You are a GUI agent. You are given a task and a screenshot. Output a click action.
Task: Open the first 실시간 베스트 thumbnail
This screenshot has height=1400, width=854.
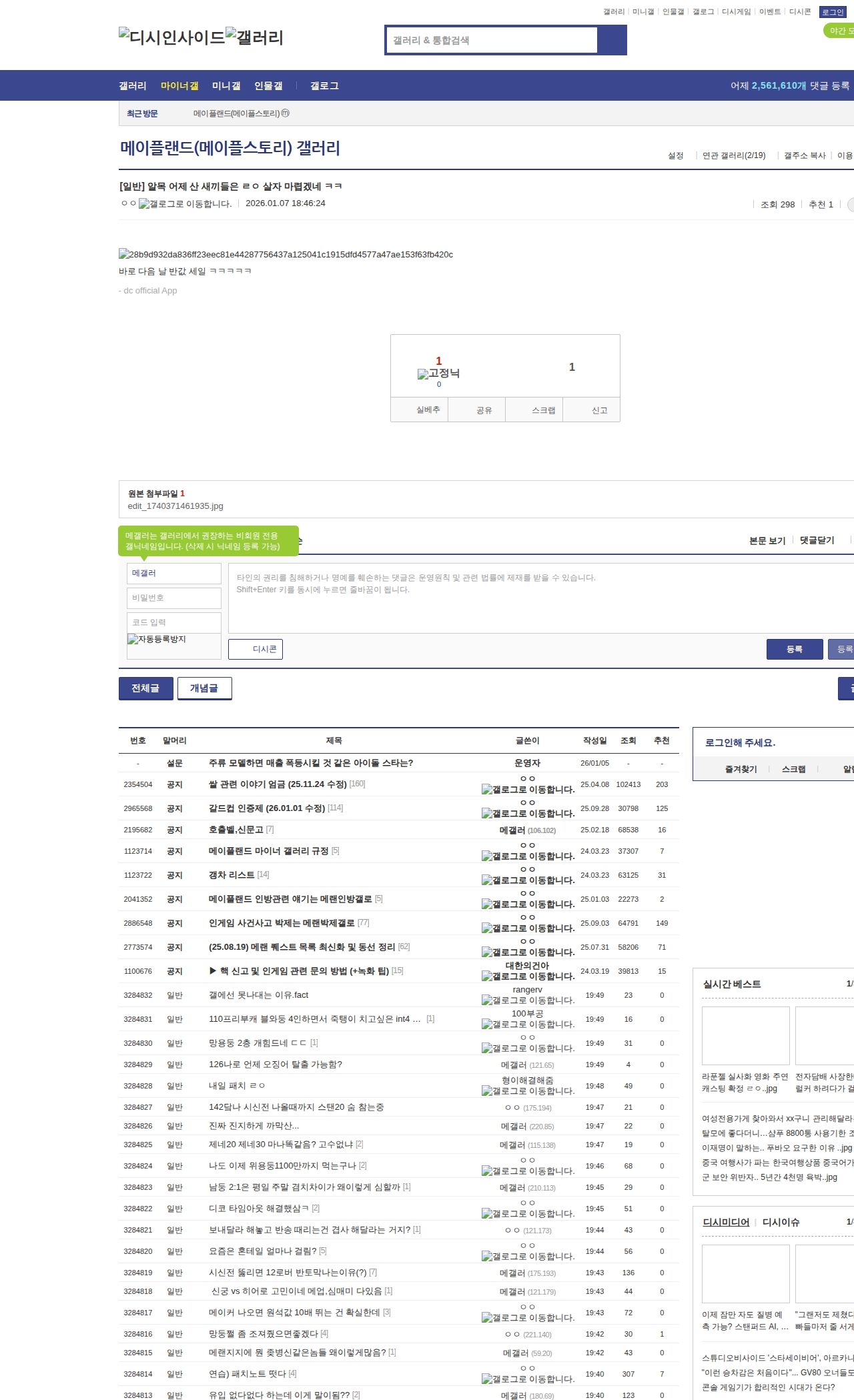[745, 1036]
